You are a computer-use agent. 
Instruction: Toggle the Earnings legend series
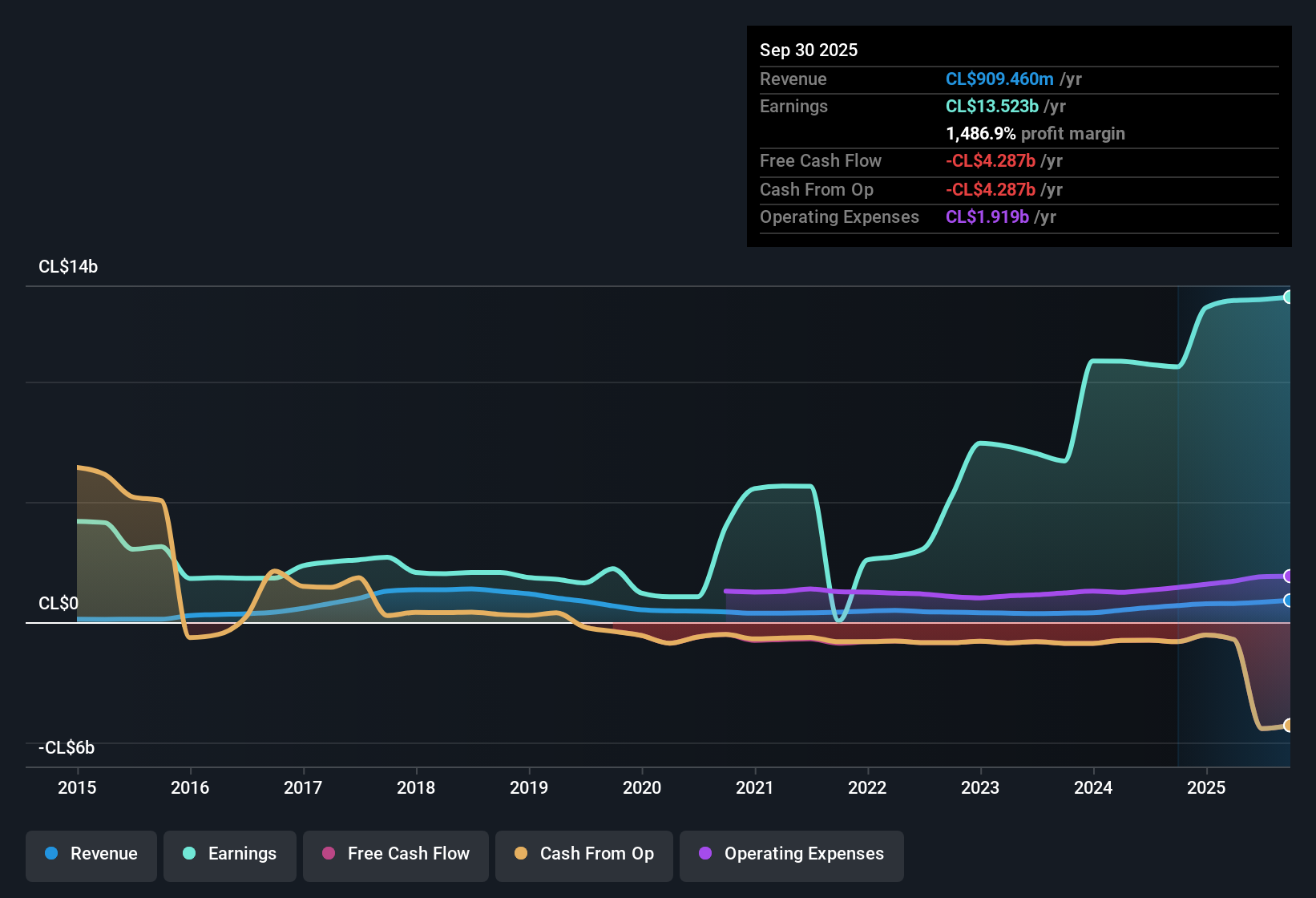click(x=230, y=855)
